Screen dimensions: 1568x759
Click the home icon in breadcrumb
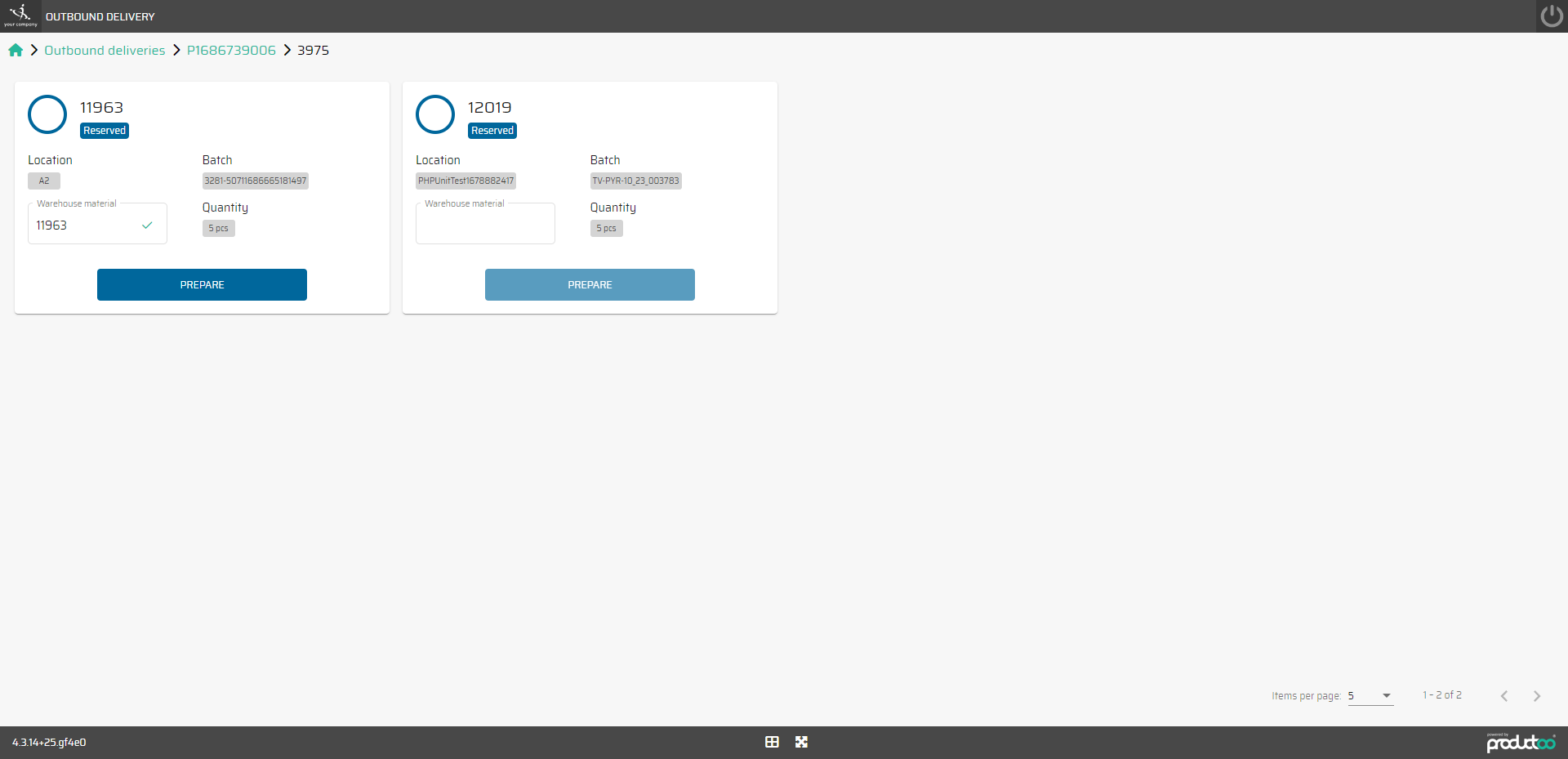[x=16, y=51]
